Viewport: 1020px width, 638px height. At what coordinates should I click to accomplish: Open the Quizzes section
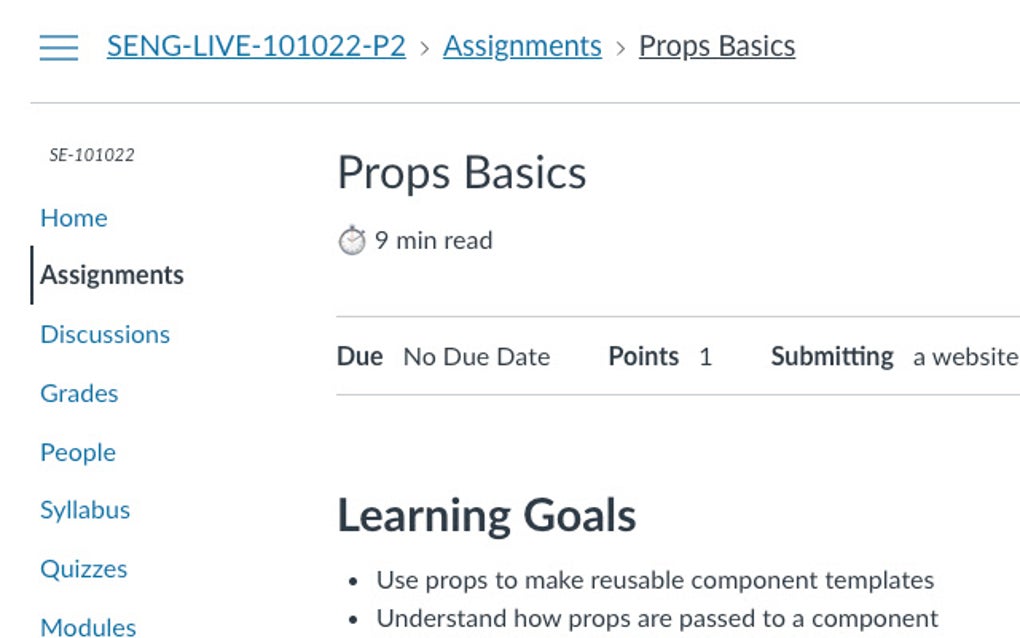click(x=83, y=569)
